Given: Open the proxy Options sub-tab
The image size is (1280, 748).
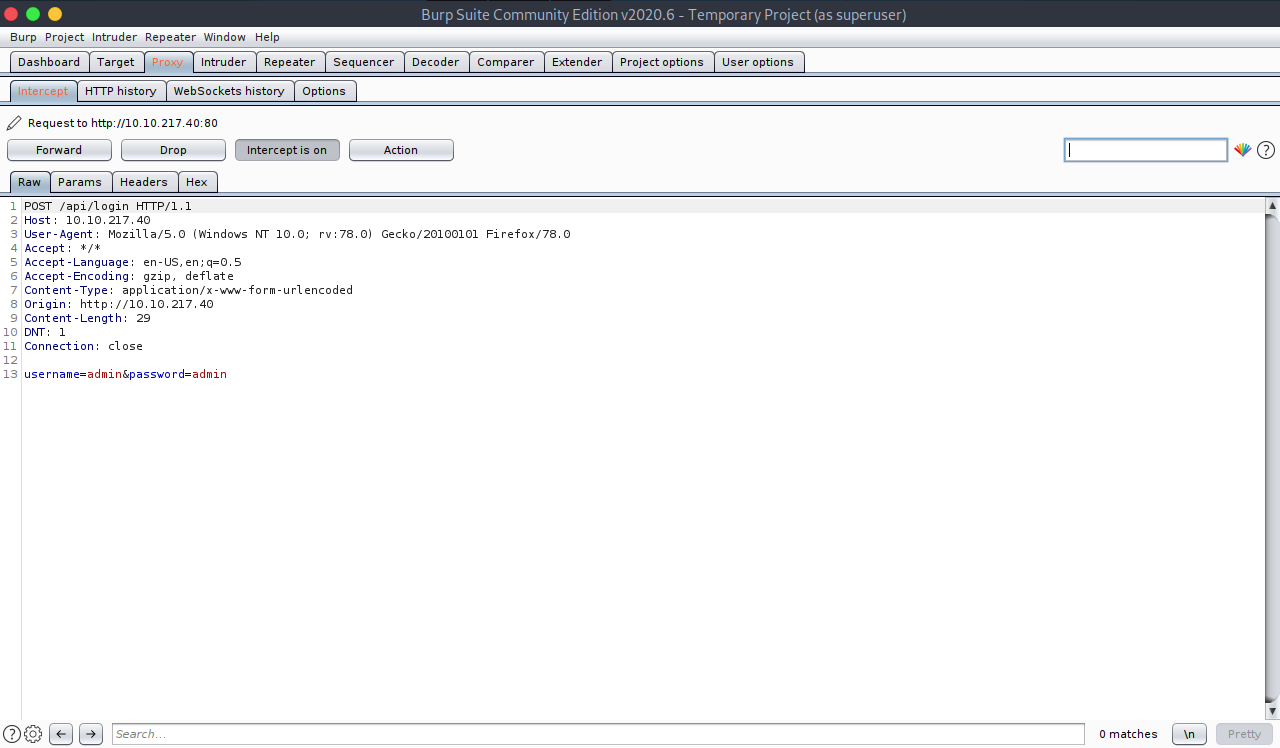Looking at the screenshot, I should [x=324, y=91].
